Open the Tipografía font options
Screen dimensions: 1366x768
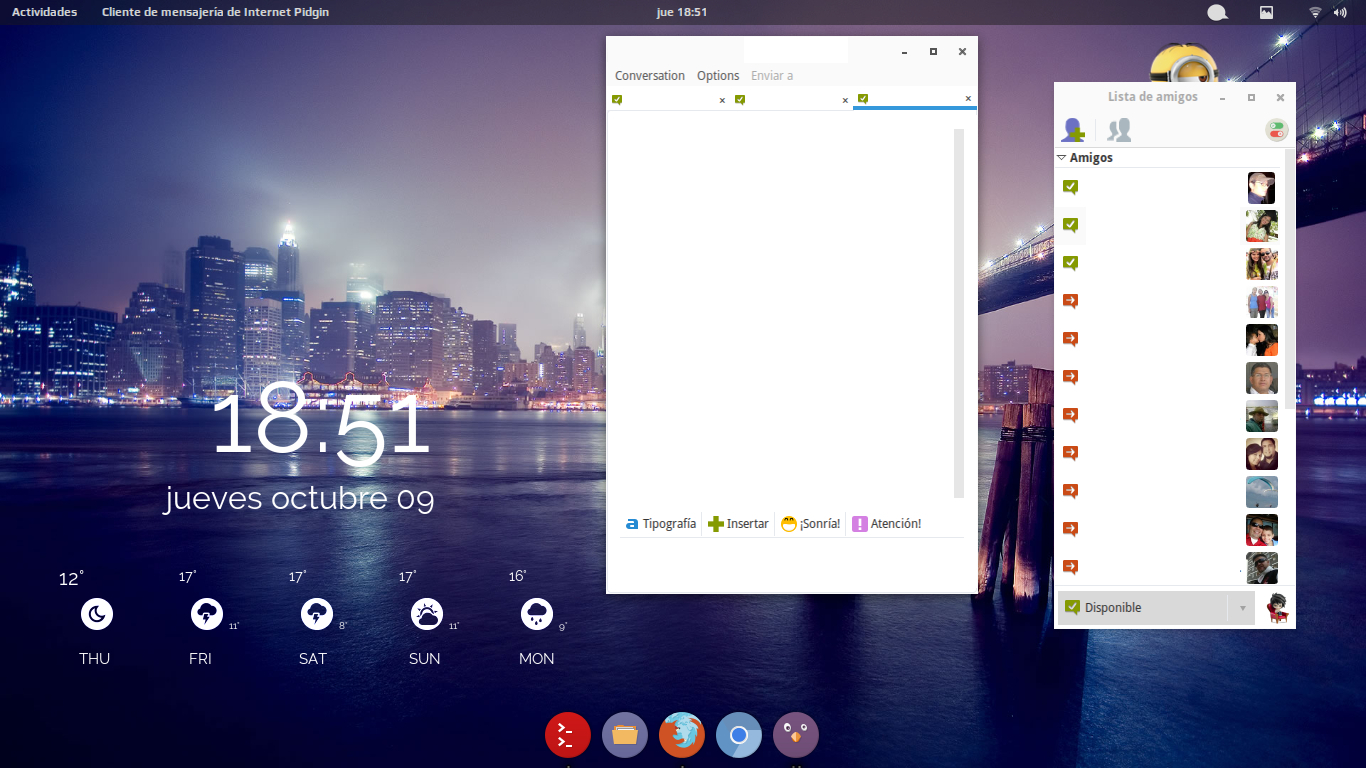(x=661, y=524)
